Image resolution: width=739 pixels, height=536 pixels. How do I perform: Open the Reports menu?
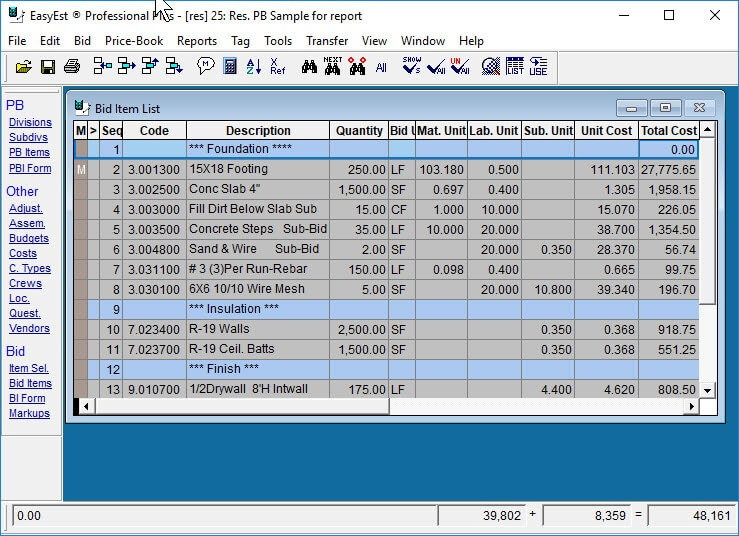(197, 41)
